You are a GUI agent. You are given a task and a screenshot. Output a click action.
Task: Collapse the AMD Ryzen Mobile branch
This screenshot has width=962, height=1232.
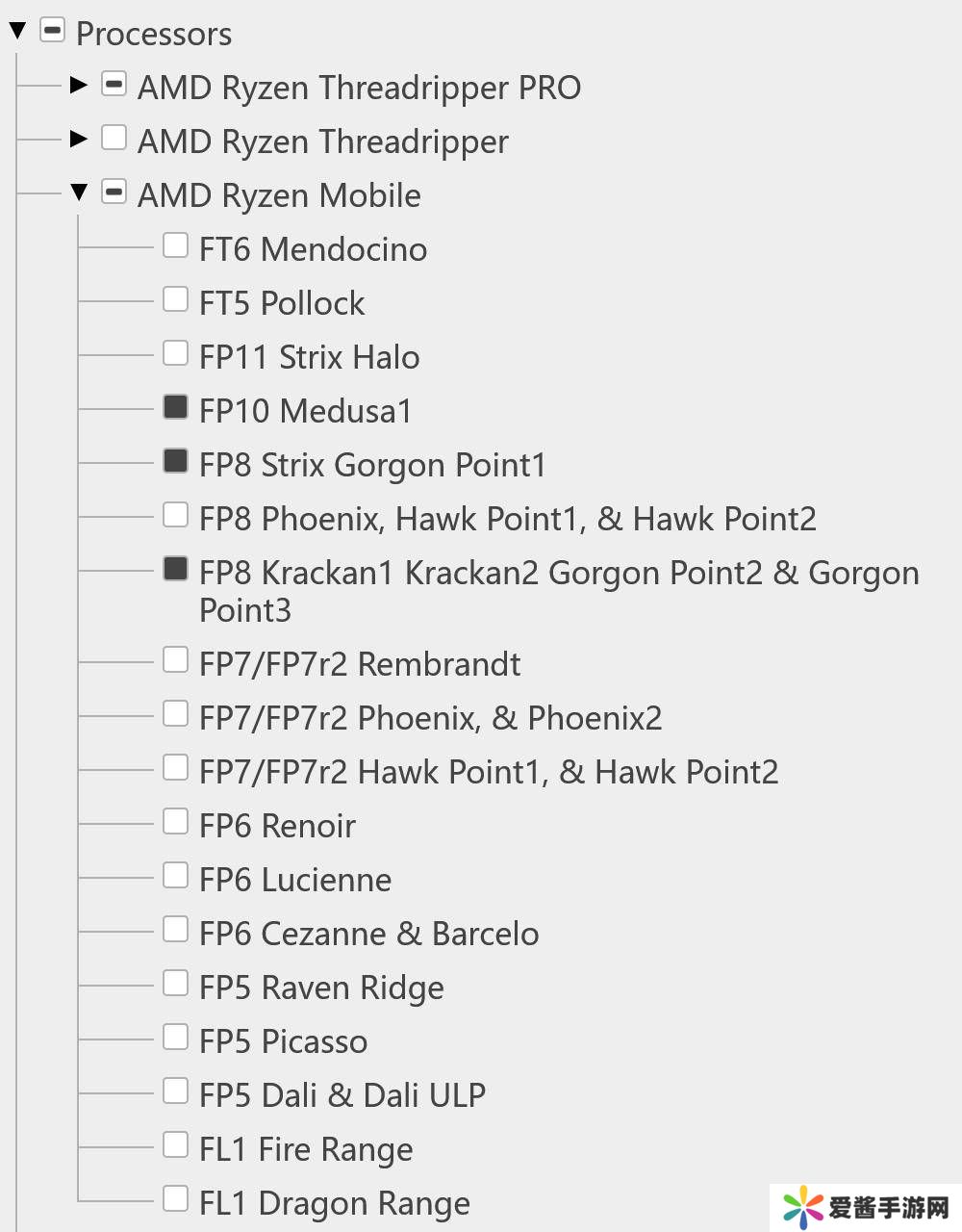pos(79,192)
